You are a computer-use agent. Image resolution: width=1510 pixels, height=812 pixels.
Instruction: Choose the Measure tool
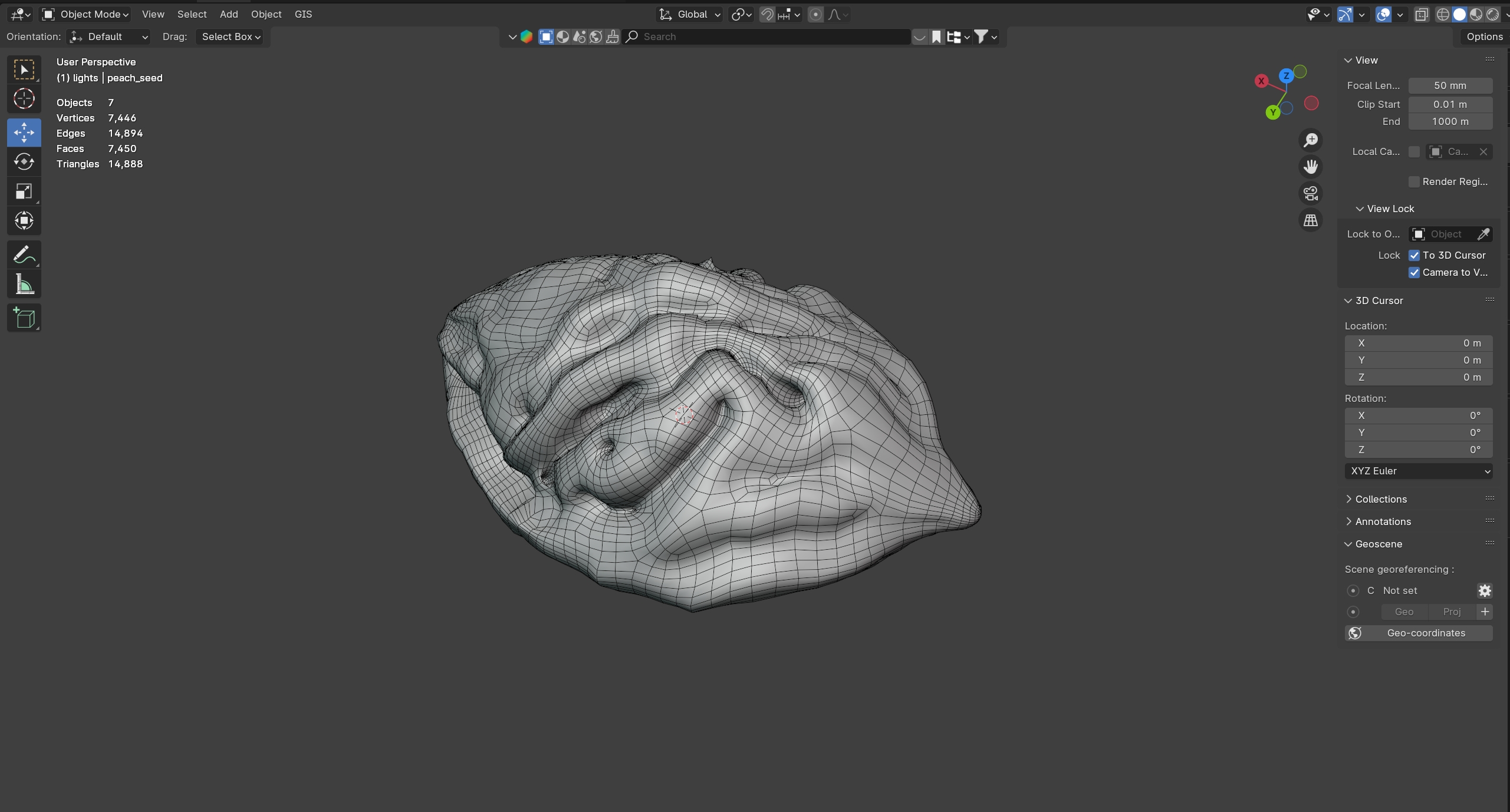point(24,285)
